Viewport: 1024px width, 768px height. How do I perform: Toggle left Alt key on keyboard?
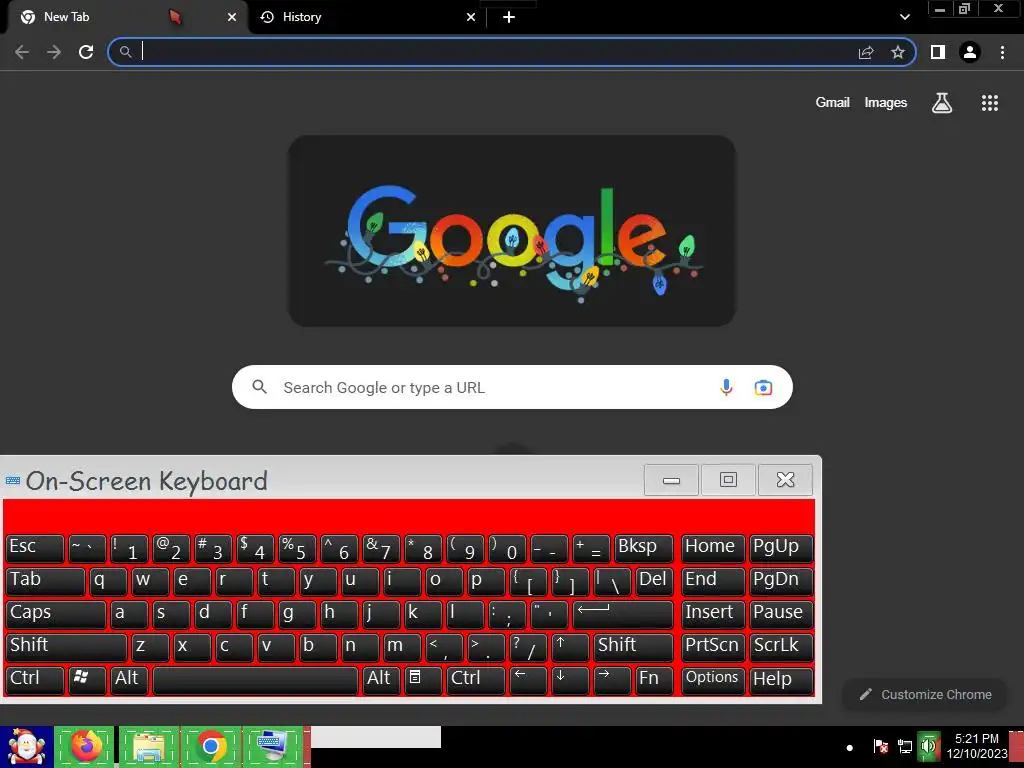tap(129, 680)
